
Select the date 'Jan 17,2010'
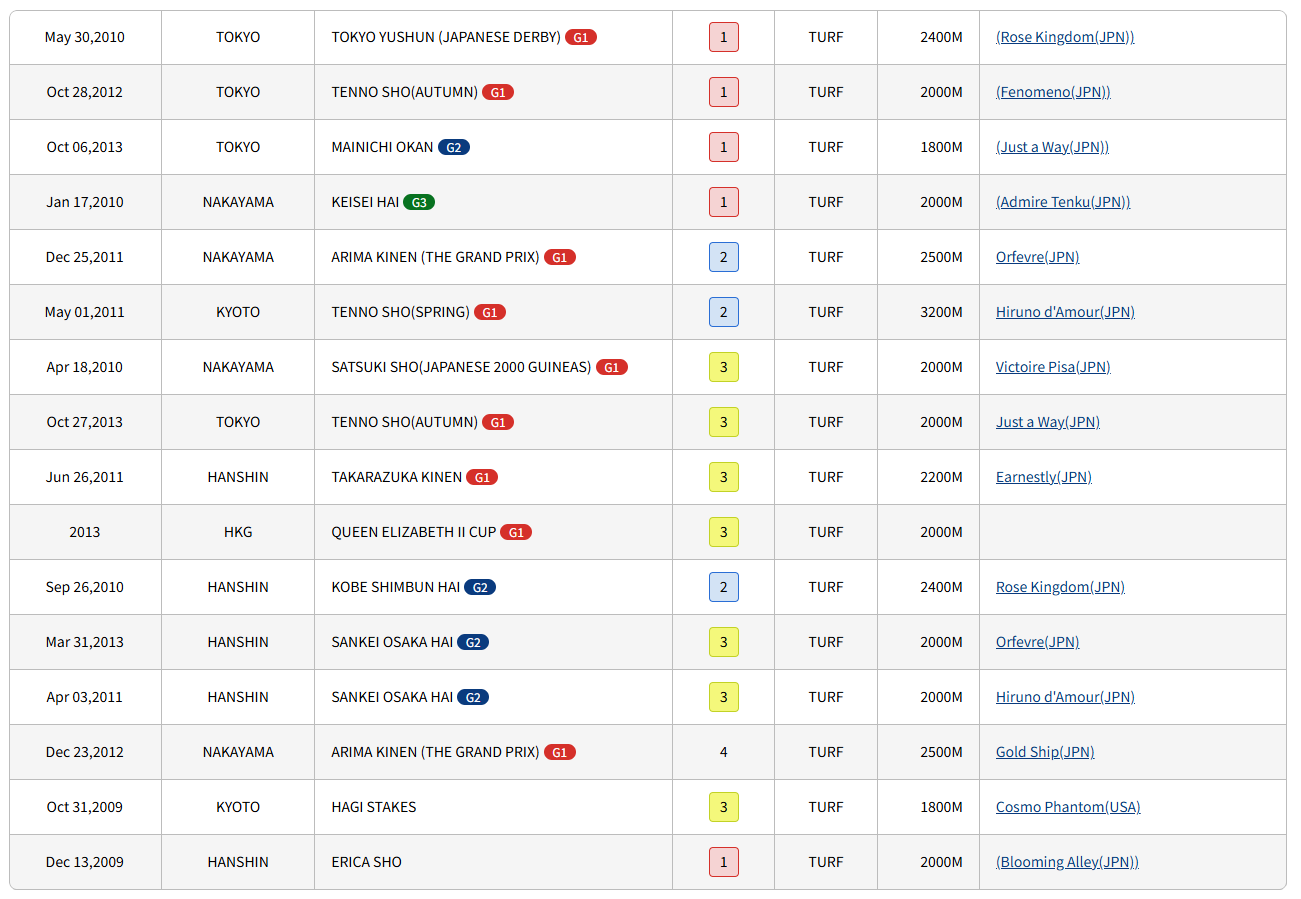point(85,202)
